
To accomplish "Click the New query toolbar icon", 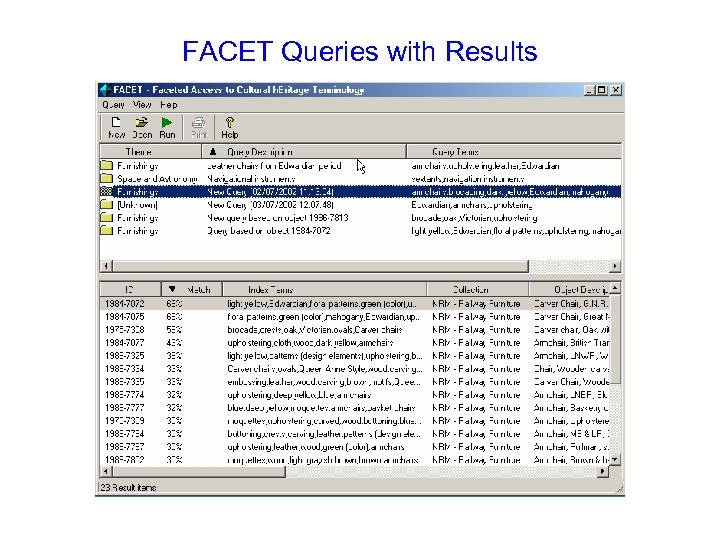I will click(x=116, y=127).
